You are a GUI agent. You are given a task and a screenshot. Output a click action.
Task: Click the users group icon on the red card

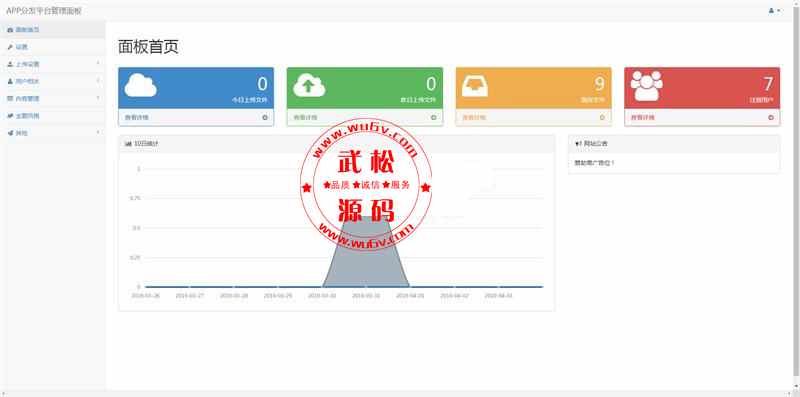tap(646, 86)
